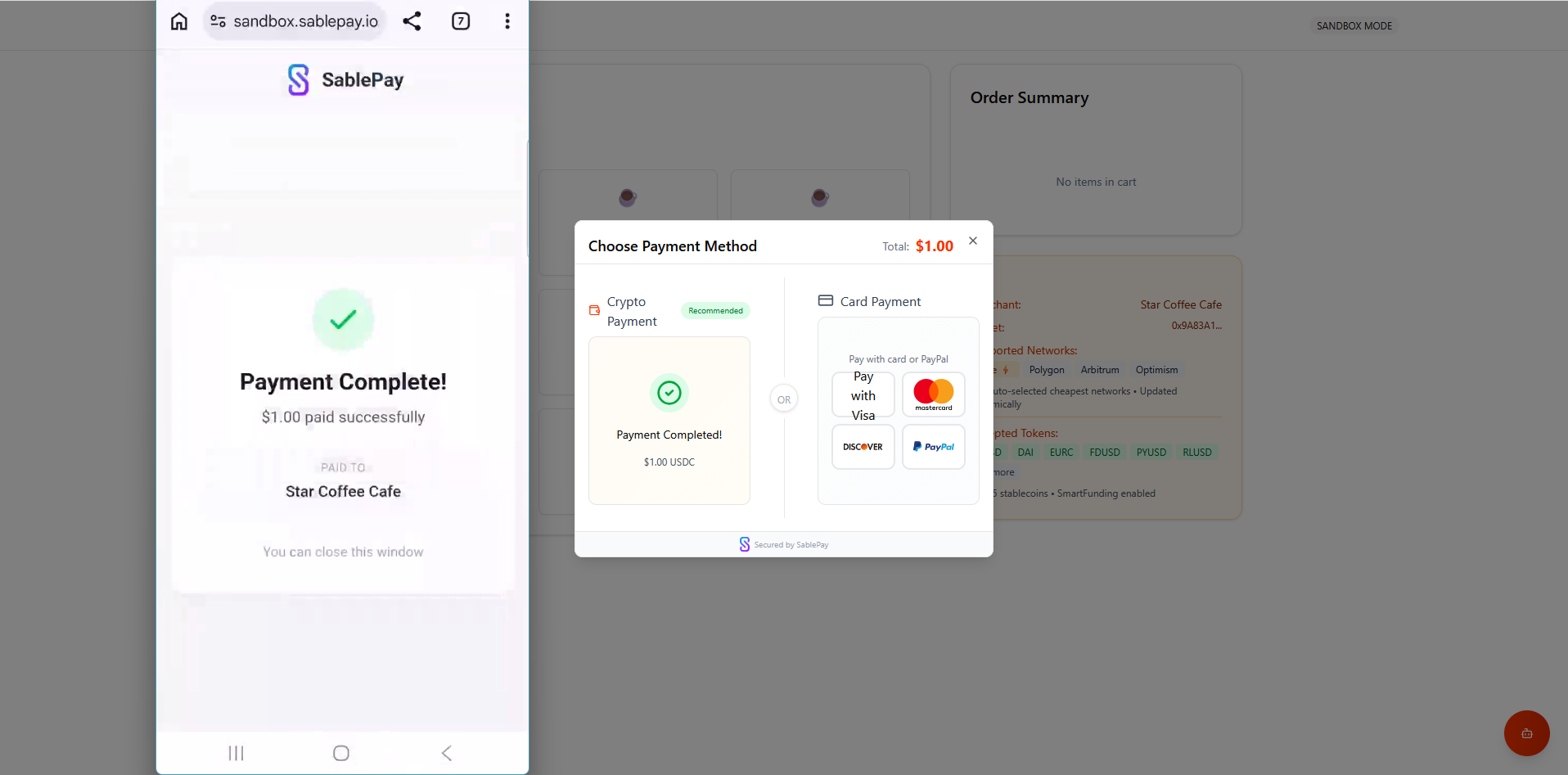
Task: Click the Secured by SablePay footer link
Action: coord(784,544)
